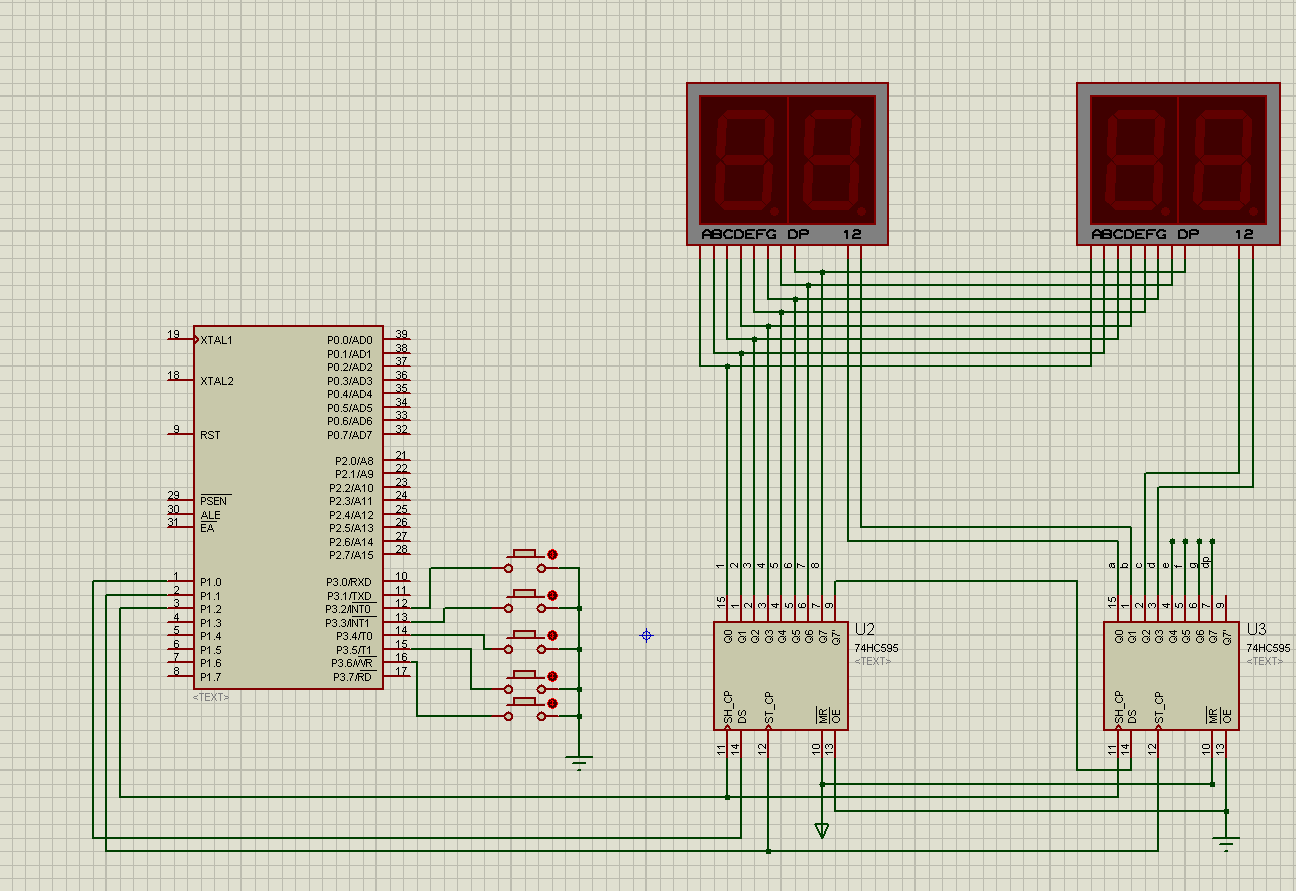1296x891 pixels.
Task: Click the RST pin label
Action: click(210, 435)
